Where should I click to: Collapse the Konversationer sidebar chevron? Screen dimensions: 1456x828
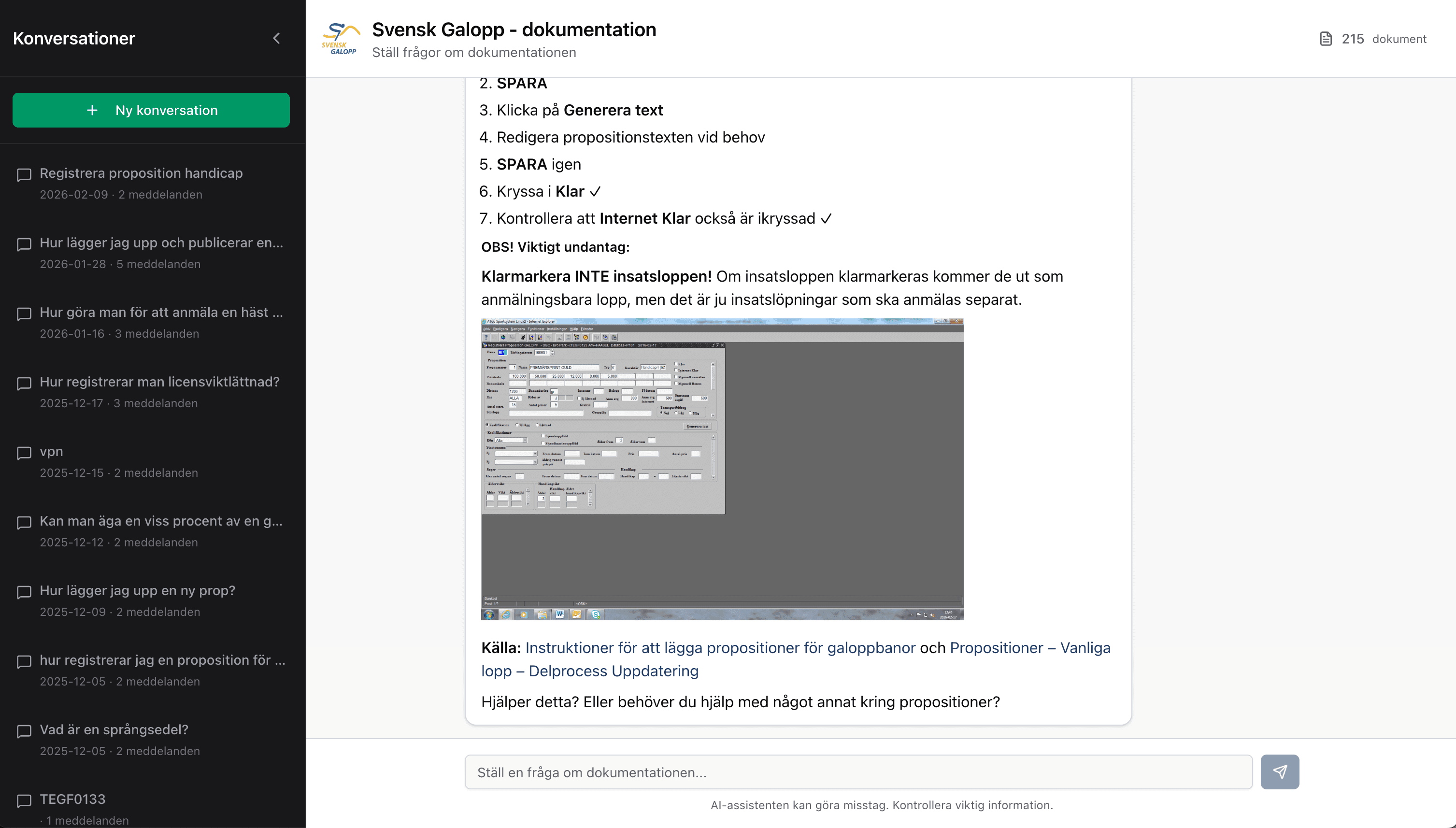point(276,38)
